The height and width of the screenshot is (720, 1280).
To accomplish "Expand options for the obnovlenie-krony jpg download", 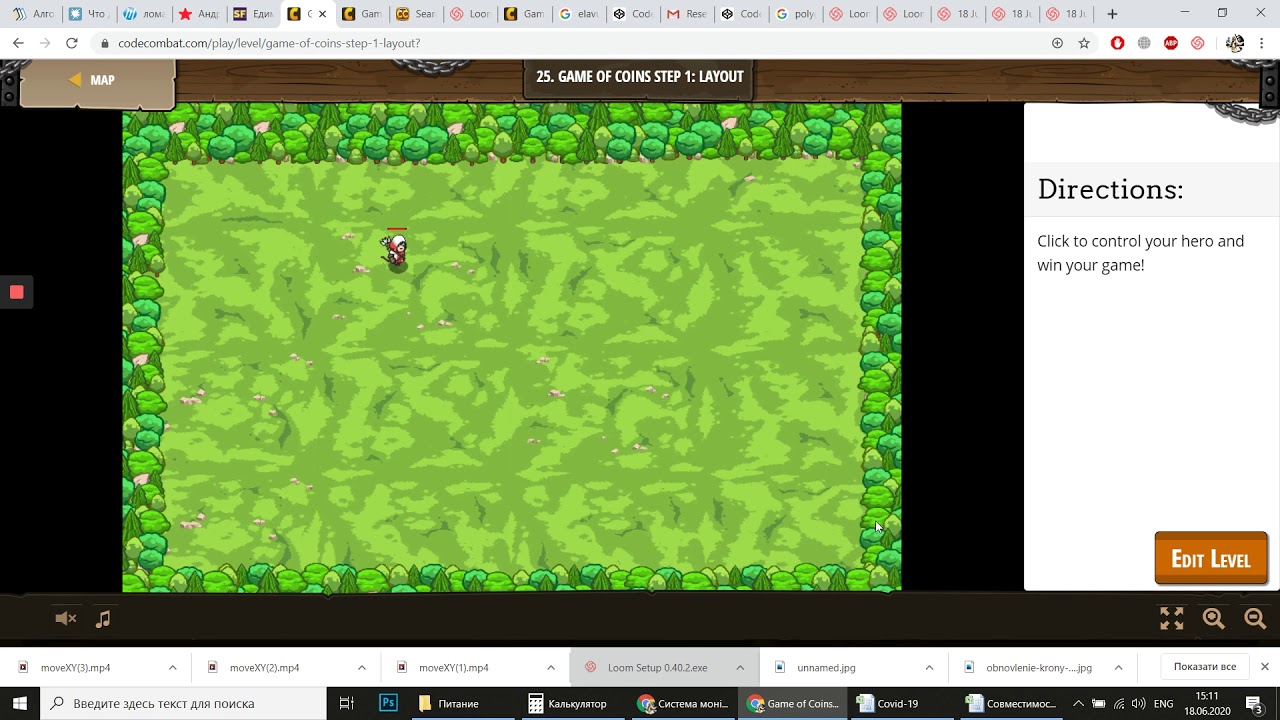I will click(1118, 667).
